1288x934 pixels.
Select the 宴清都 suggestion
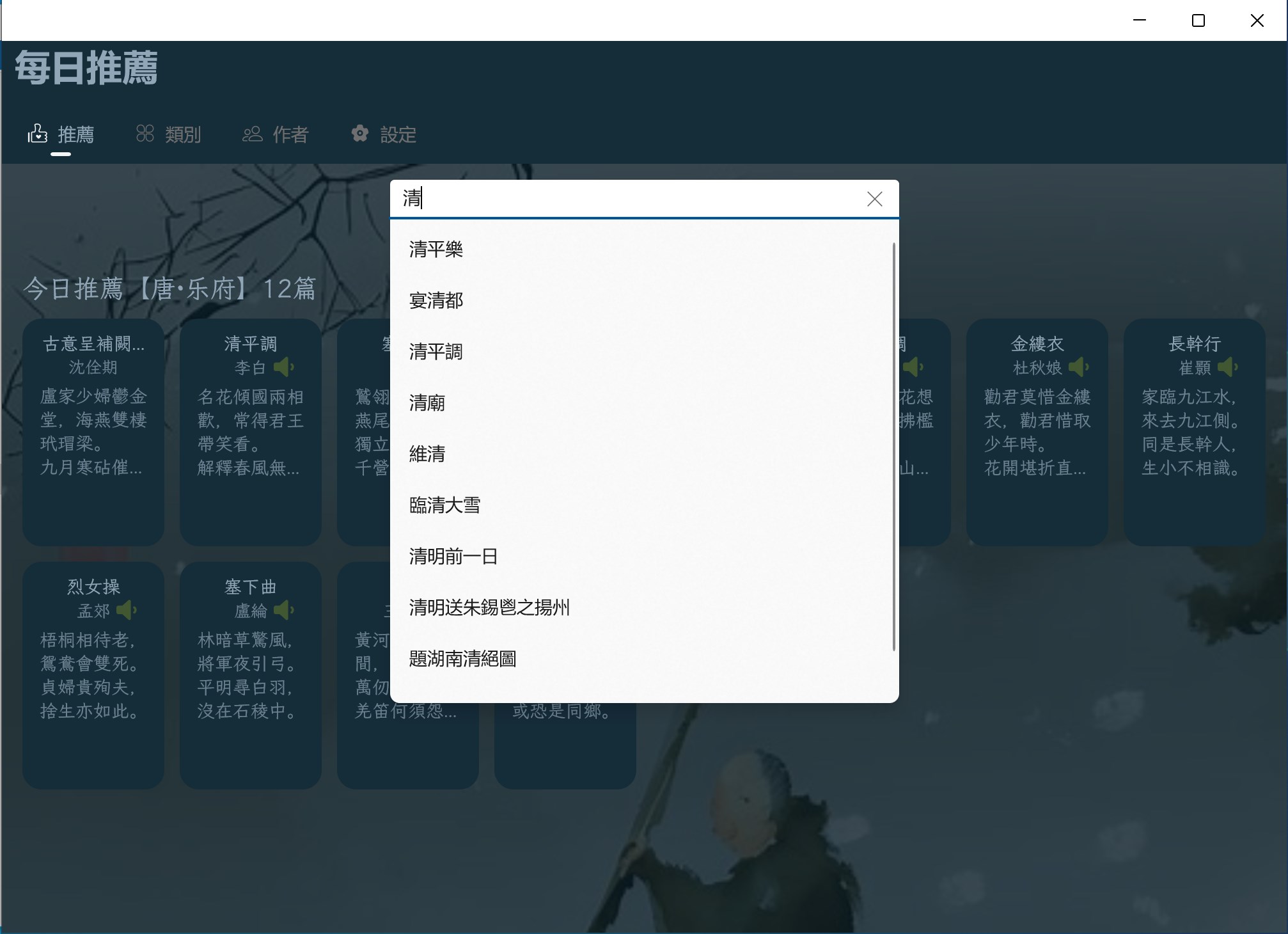click(436, 301)
